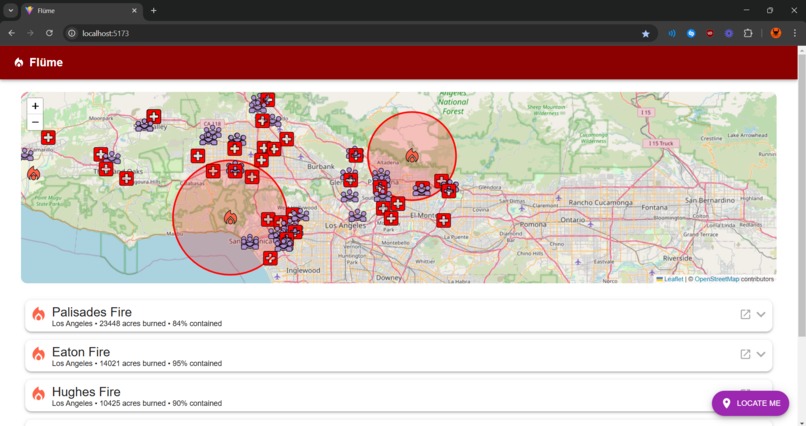Bookmark this page with the star icon

pyautogui.click(x=646, y=33)
